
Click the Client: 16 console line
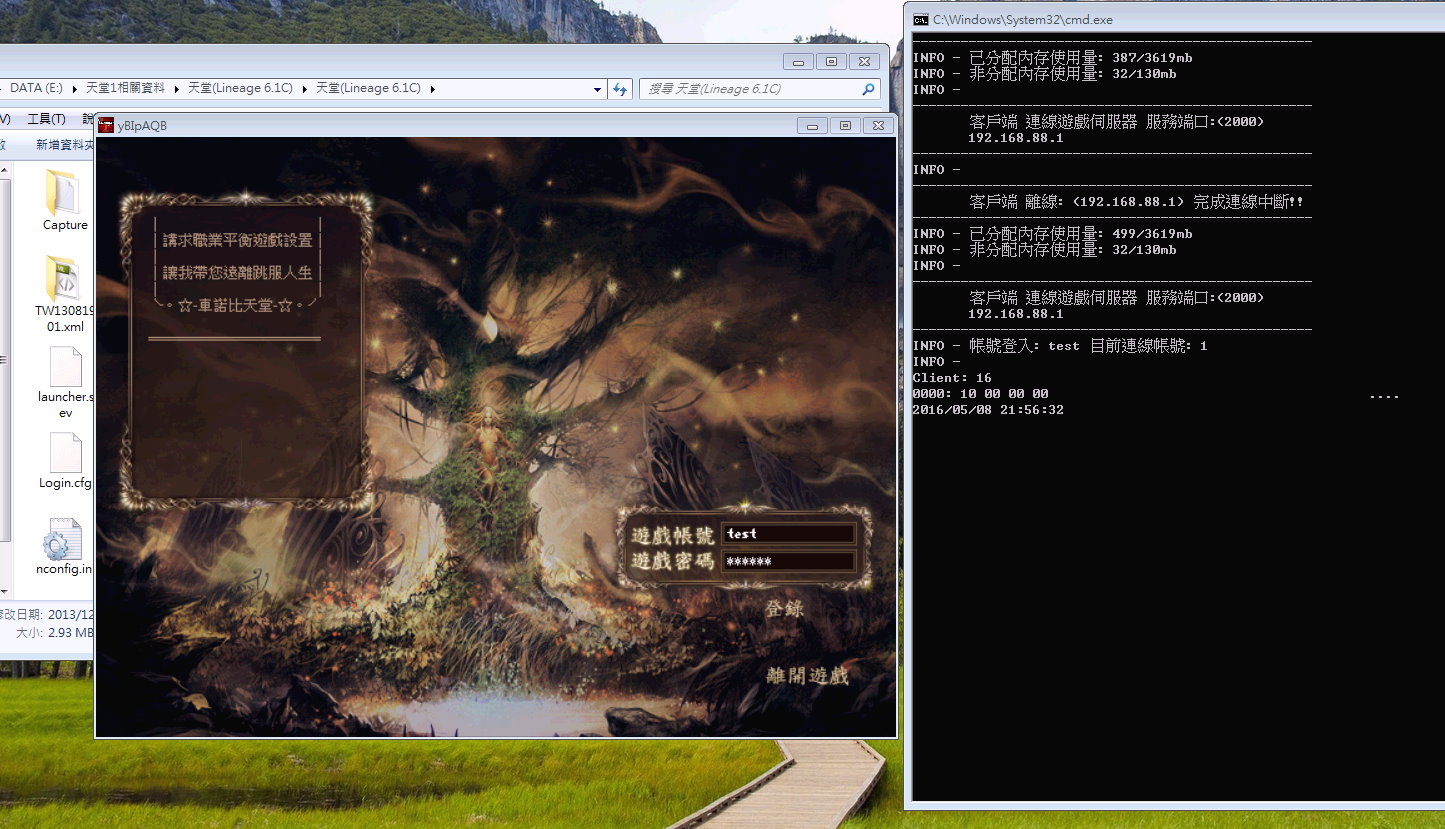point(952,378)
